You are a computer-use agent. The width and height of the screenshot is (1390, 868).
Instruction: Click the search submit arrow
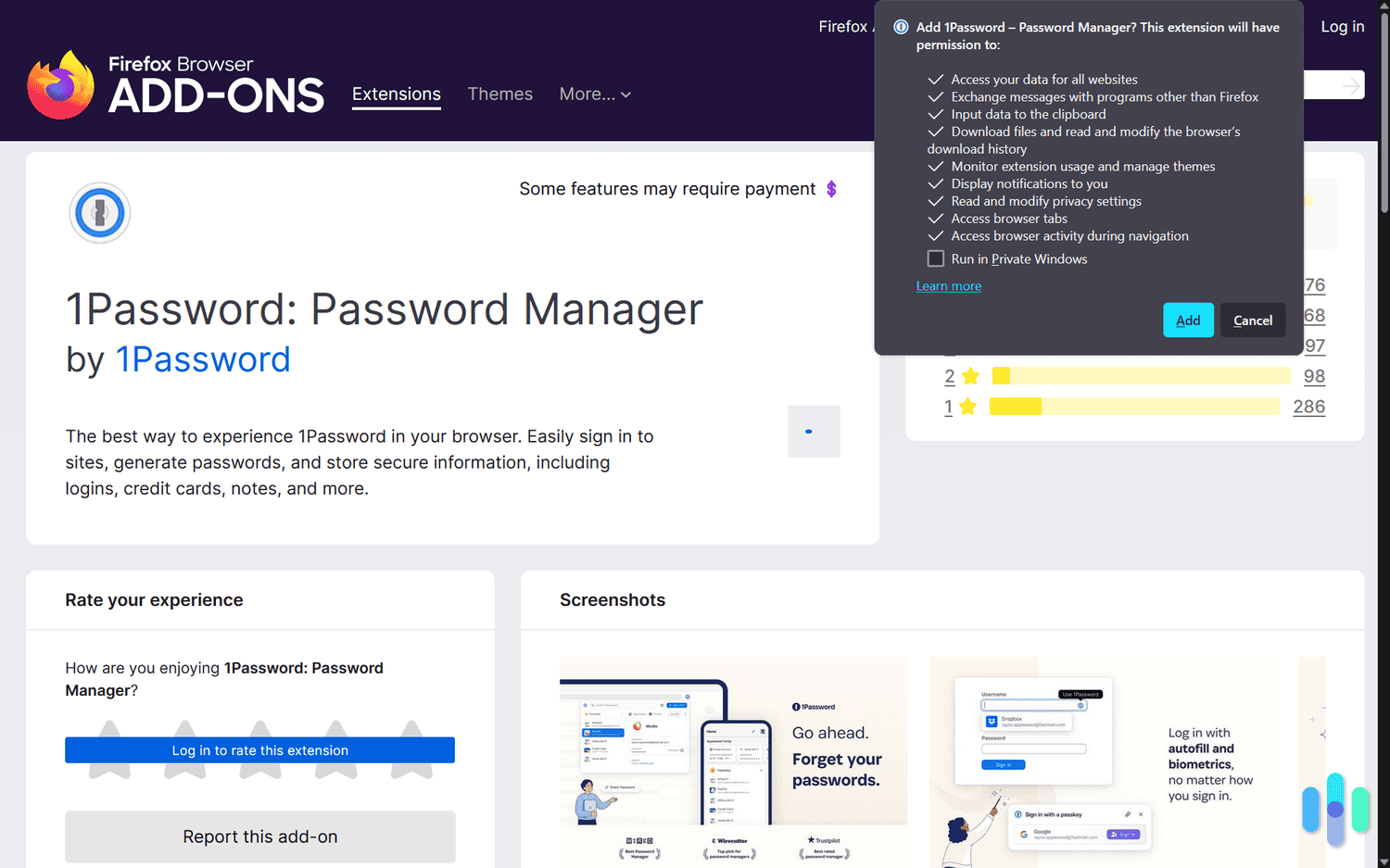click(x=1351, y=84)
